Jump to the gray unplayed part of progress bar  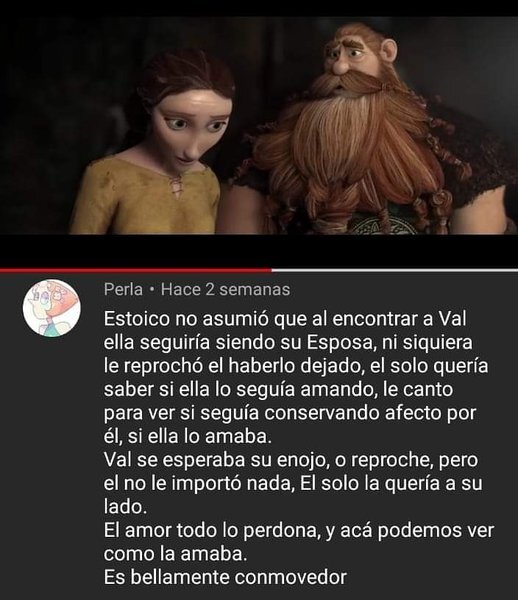point(395,270)
